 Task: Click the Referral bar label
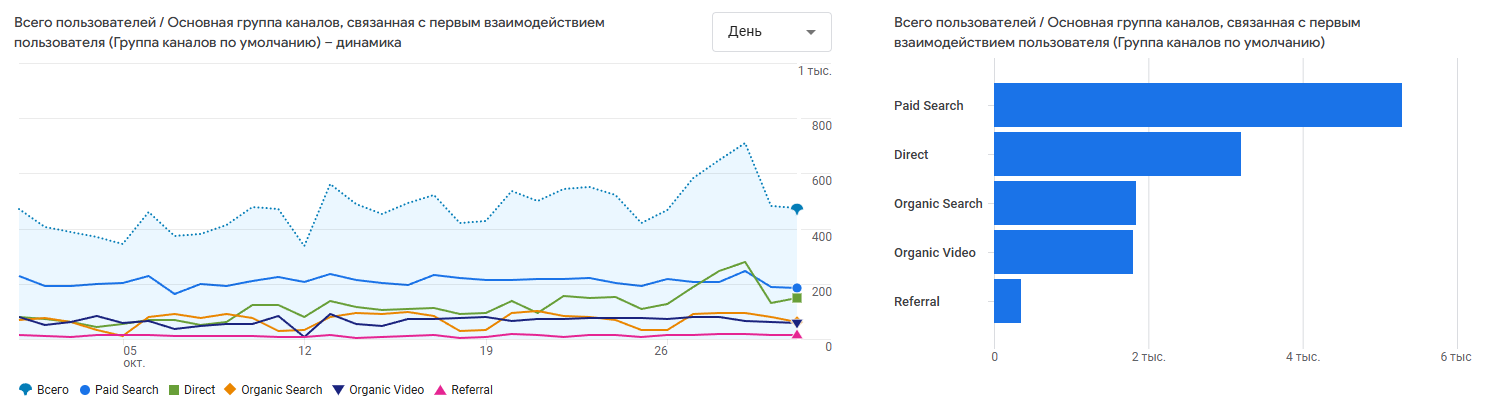click(917, 301)
